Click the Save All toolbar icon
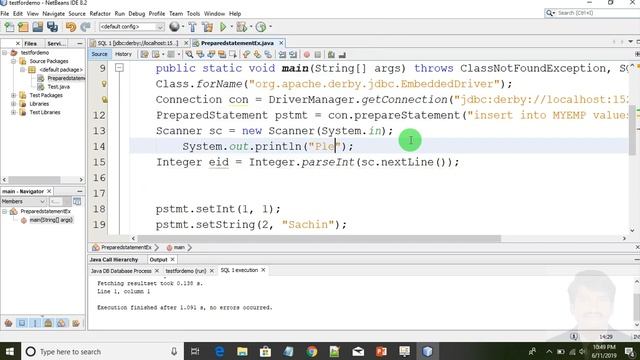640x360 pixels. point(52,27)
